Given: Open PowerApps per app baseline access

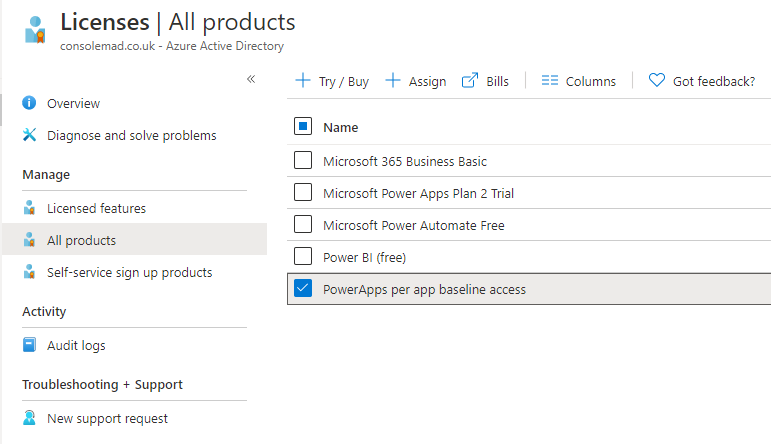Looking at the screenshot, I should pyautogui.click(x=424, y=289).
